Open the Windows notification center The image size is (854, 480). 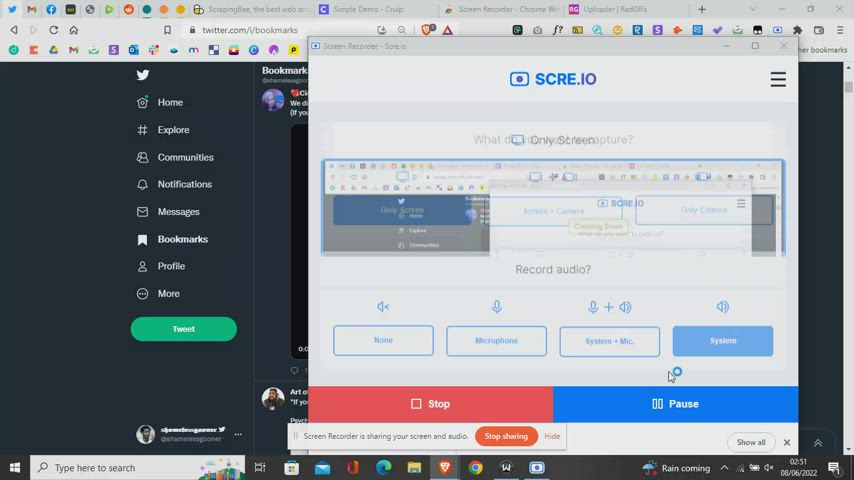point(834,467)
